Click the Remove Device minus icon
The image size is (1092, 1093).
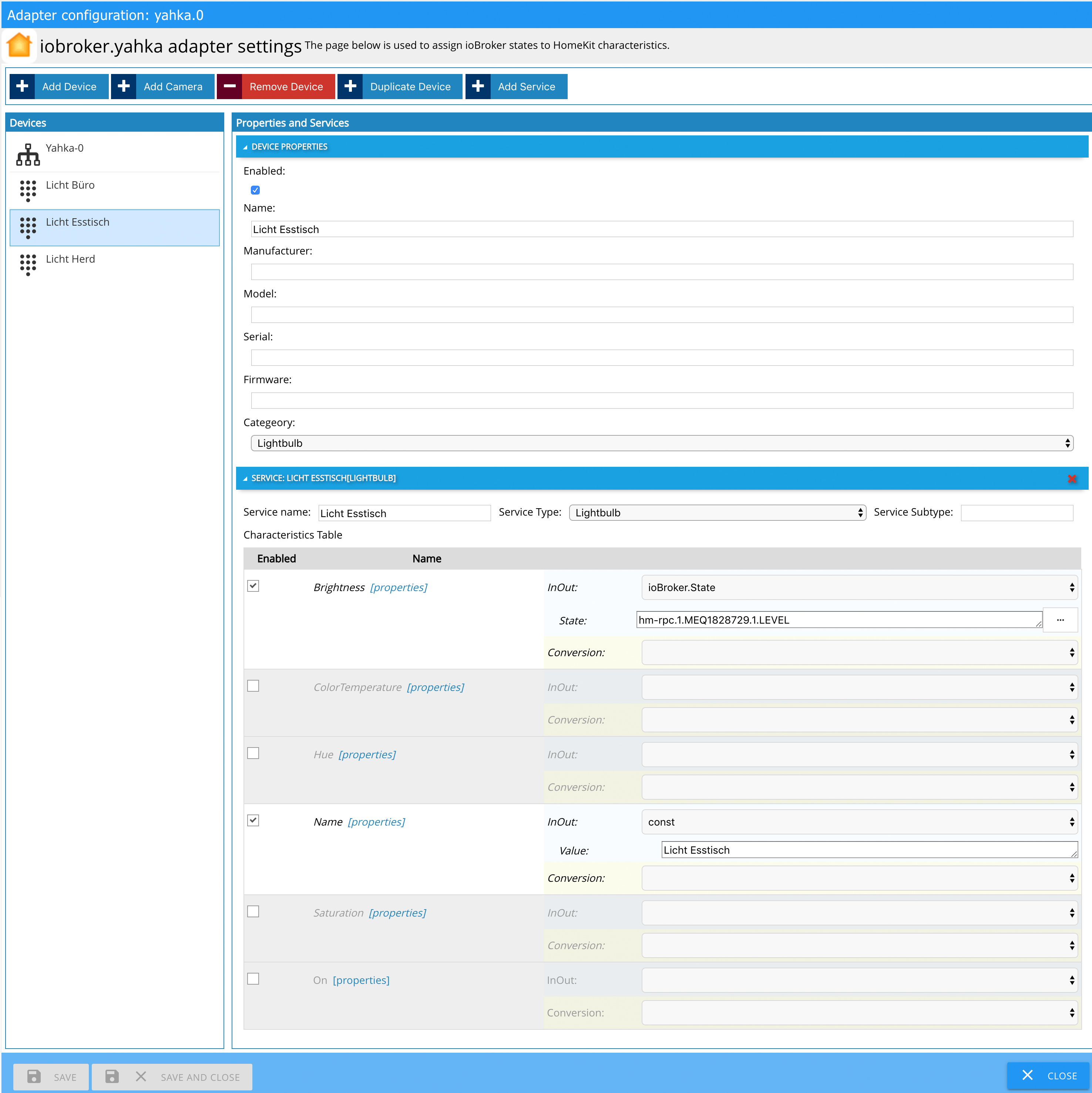(x=229, y=87)
